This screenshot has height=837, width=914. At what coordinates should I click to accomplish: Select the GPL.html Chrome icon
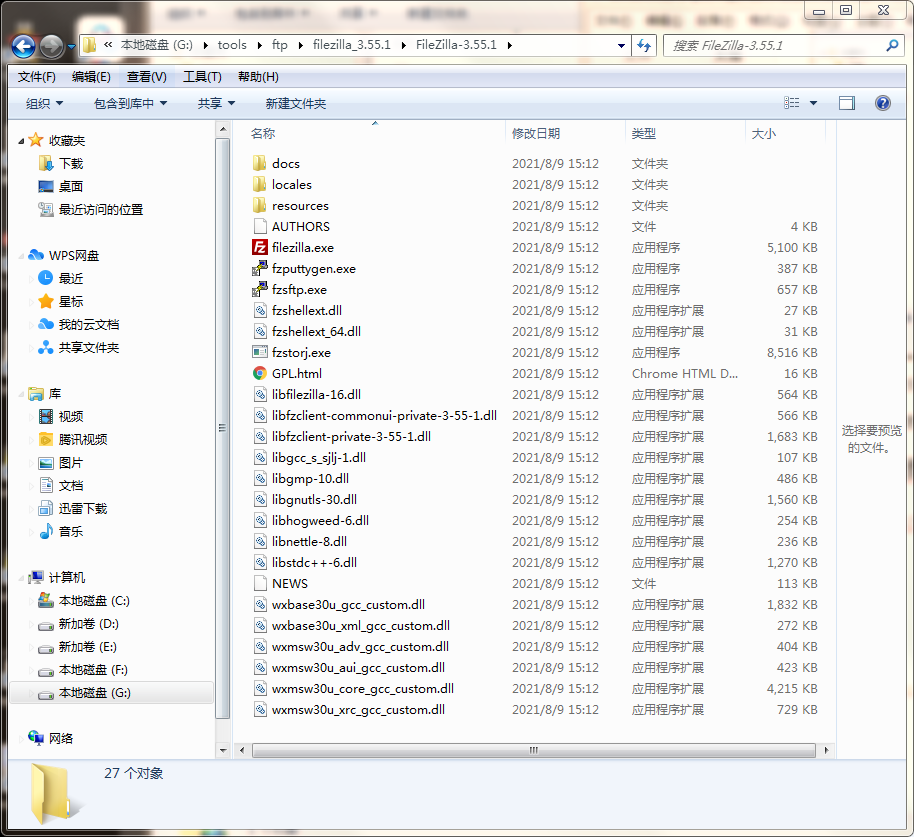[259, 374]
